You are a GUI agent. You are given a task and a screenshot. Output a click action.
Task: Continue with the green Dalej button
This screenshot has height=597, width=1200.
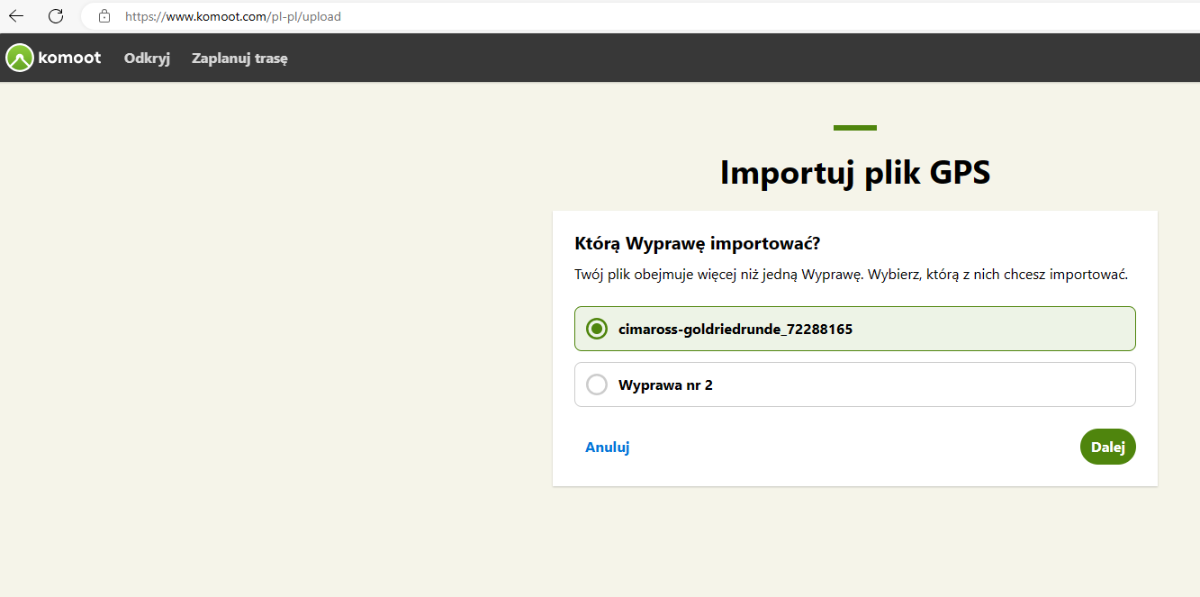(x=1108, y=447)
